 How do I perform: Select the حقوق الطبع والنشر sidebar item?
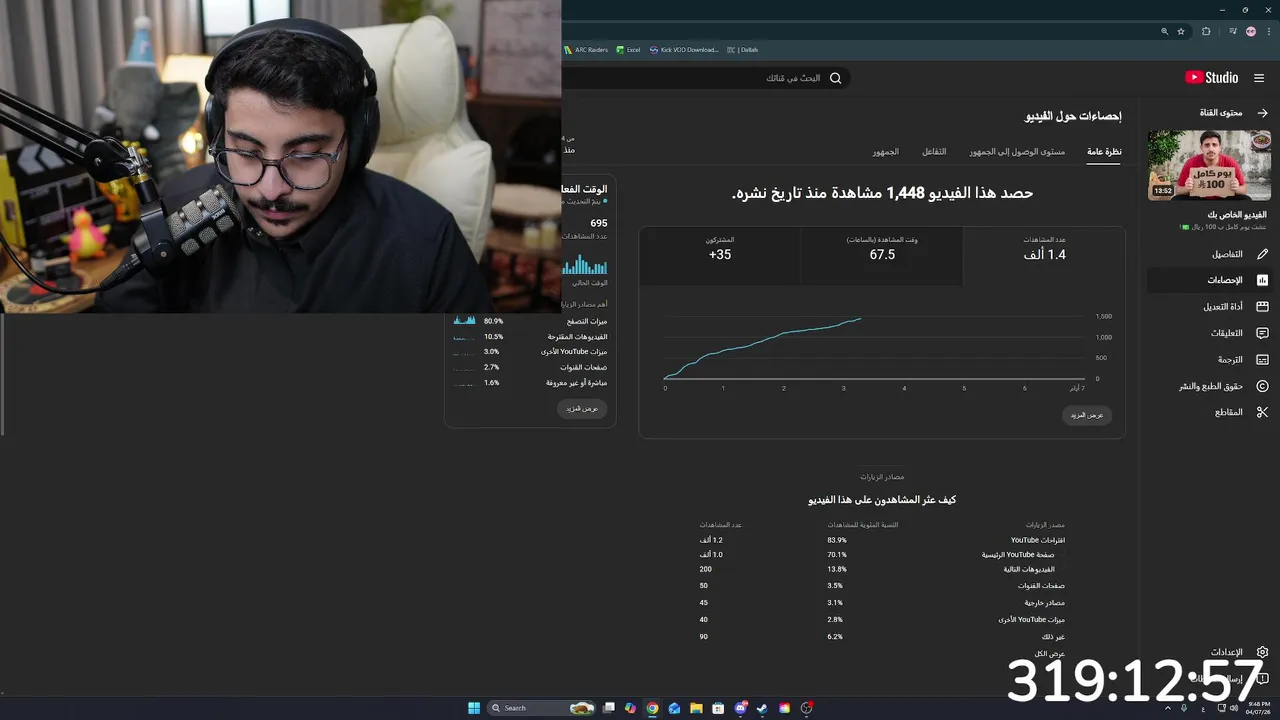pos(1211,386)
